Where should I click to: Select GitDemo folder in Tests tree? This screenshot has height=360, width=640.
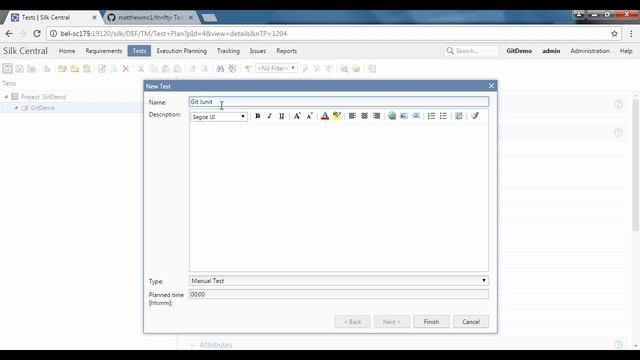42,108
